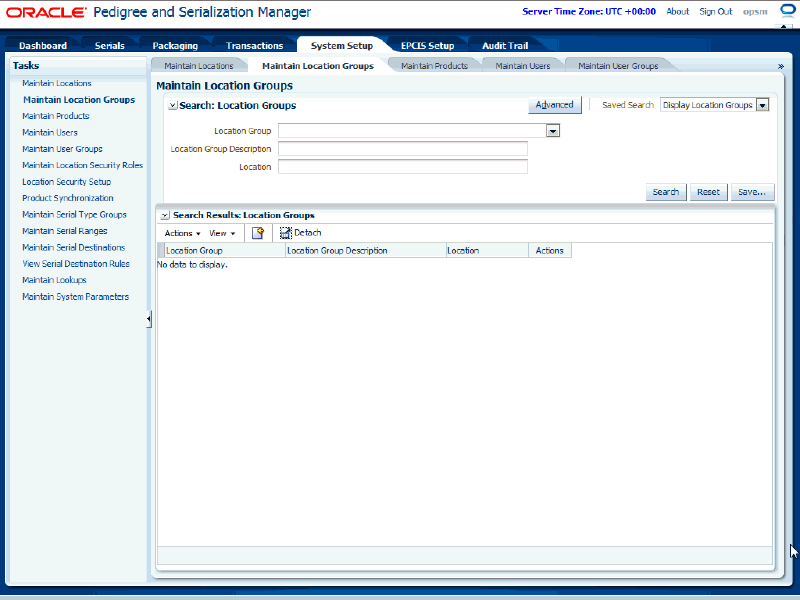Screen dimensions: 800x600
Task: Open View Serial Destination Rules task
Action: tap(76, 264)
